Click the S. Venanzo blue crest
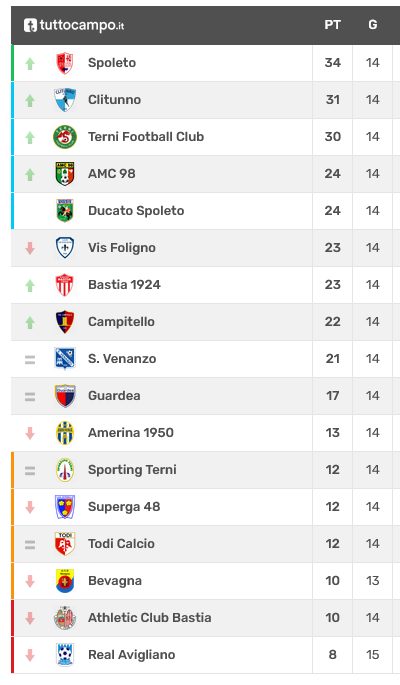 [65, 359]
